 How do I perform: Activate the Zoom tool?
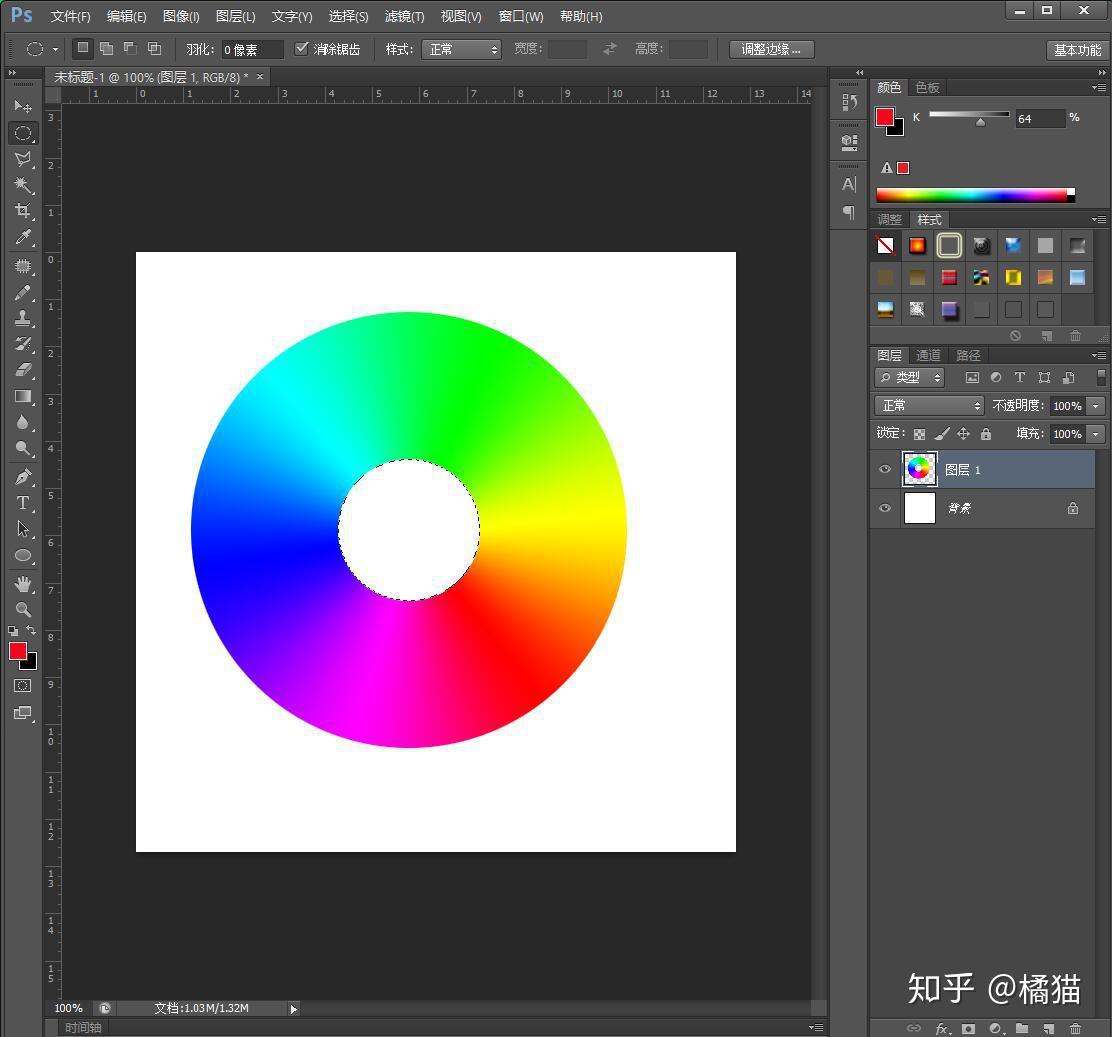pos(23,609)
